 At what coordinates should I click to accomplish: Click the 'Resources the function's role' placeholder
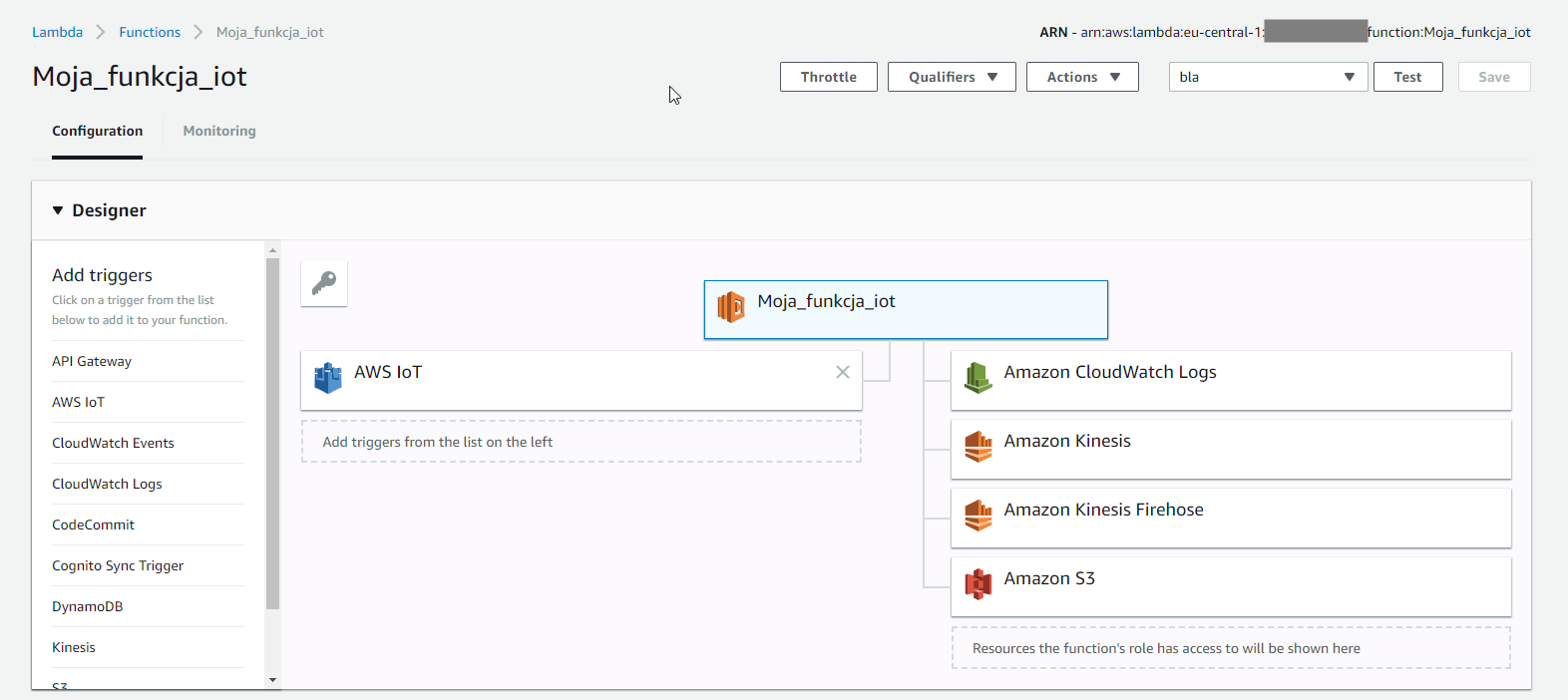pos(1231,648)
